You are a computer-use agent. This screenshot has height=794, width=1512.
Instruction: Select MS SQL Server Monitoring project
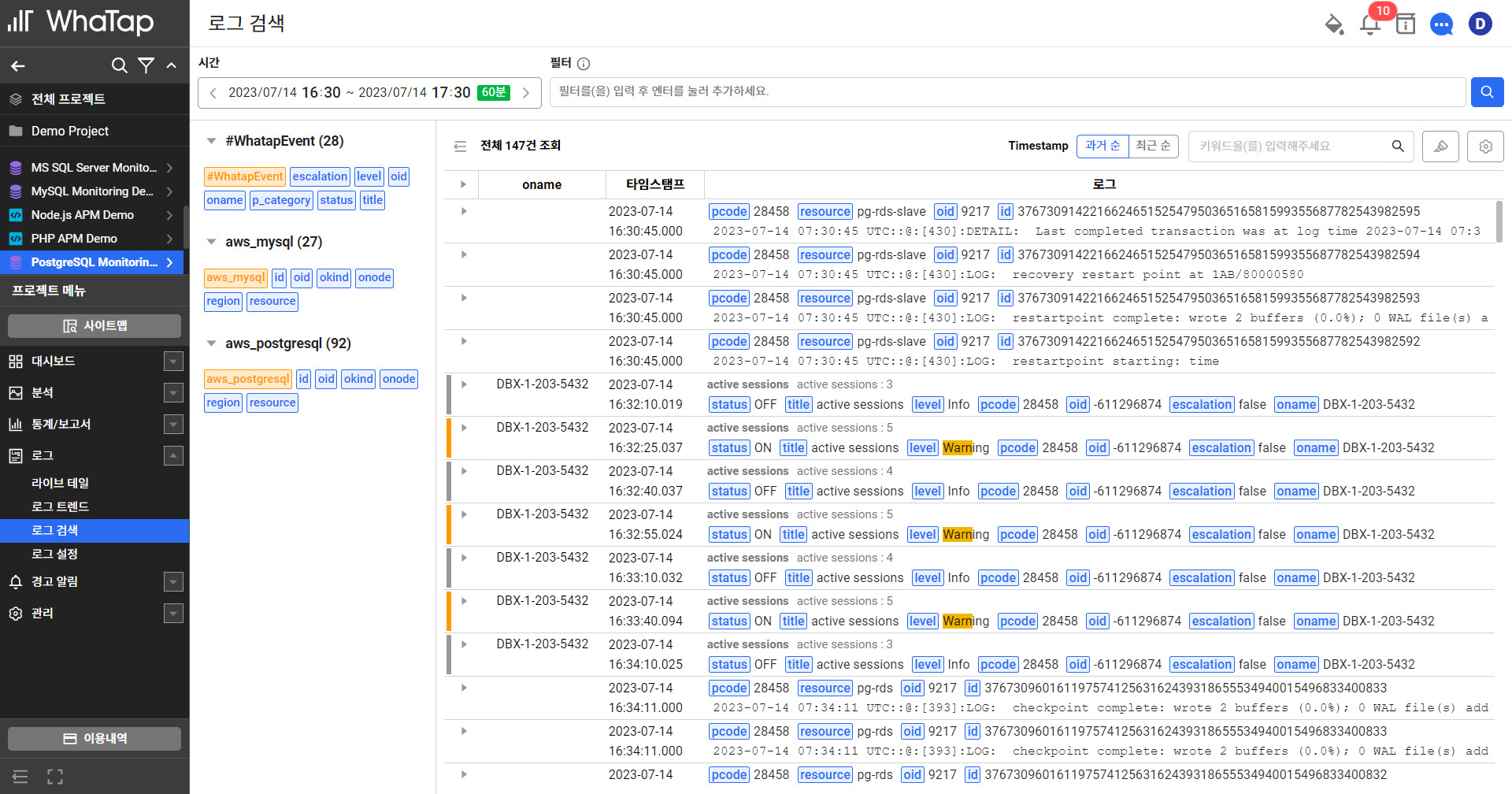tap(91, 168)
